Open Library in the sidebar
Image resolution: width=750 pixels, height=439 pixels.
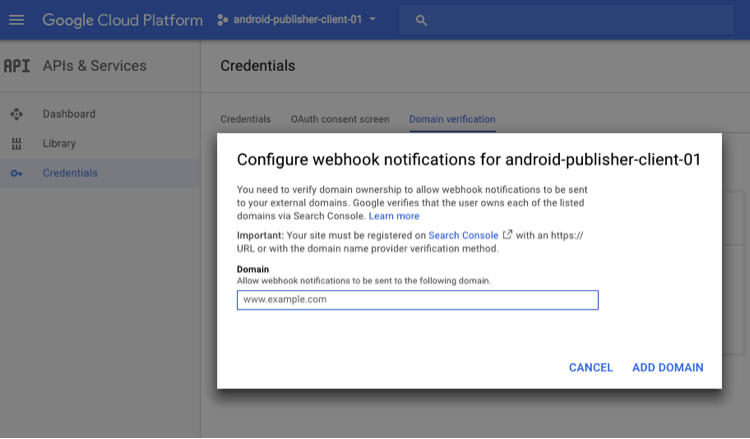coord(59,143)
